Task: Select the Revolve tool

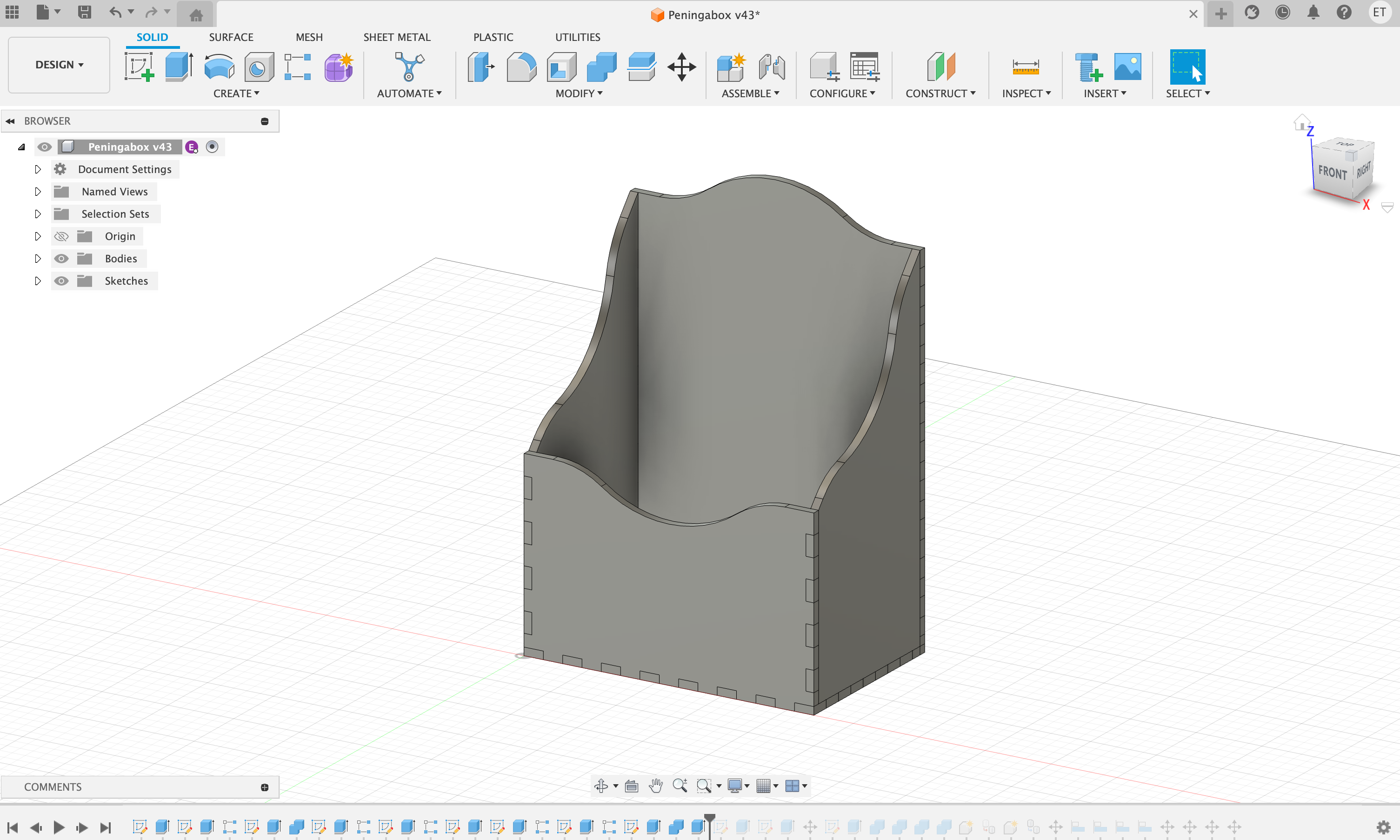Action: pyautogui.click(x=219, y=67)
